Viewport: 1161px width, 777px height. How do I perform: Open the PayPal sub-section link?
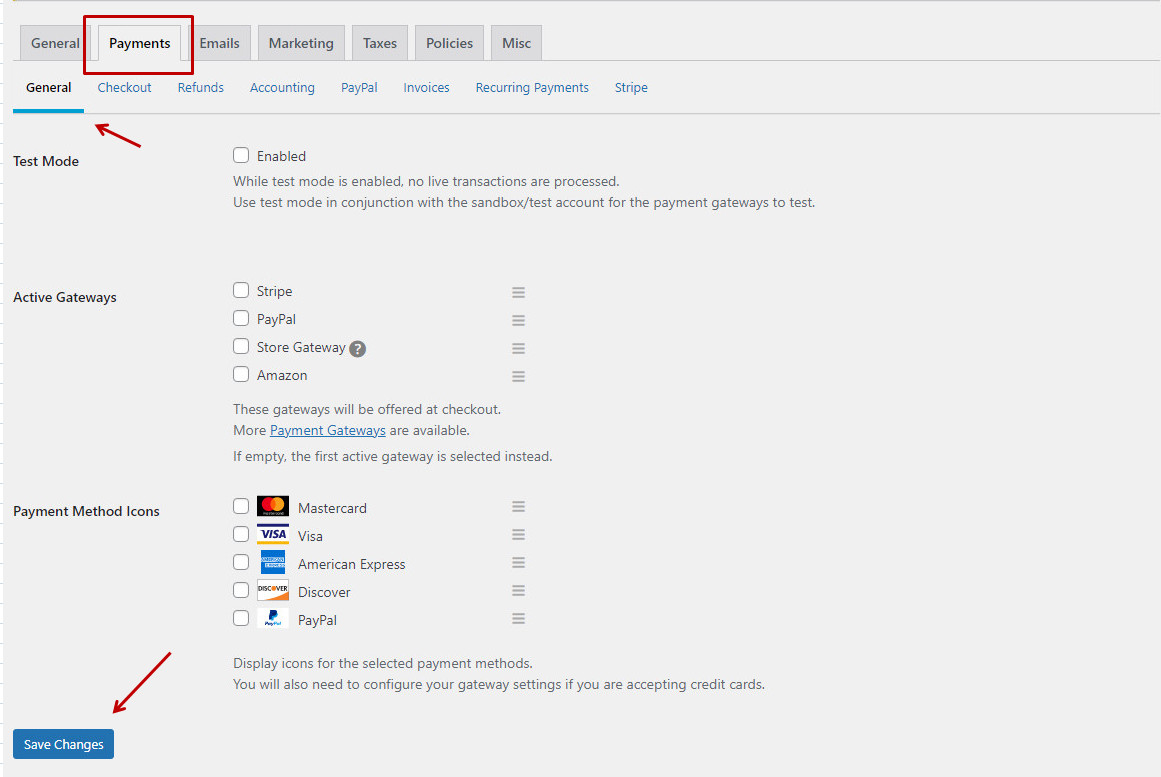click(x=359, y=87)
